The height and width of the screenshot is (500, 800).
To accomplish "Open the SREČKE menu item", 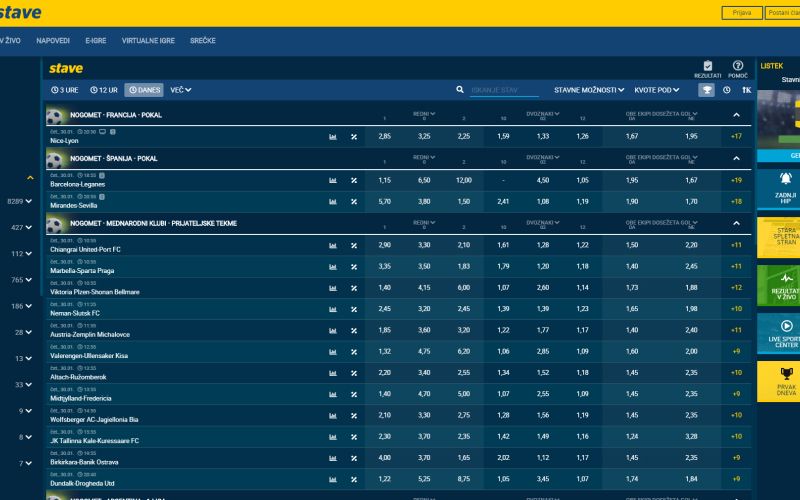I will [203, 41].
